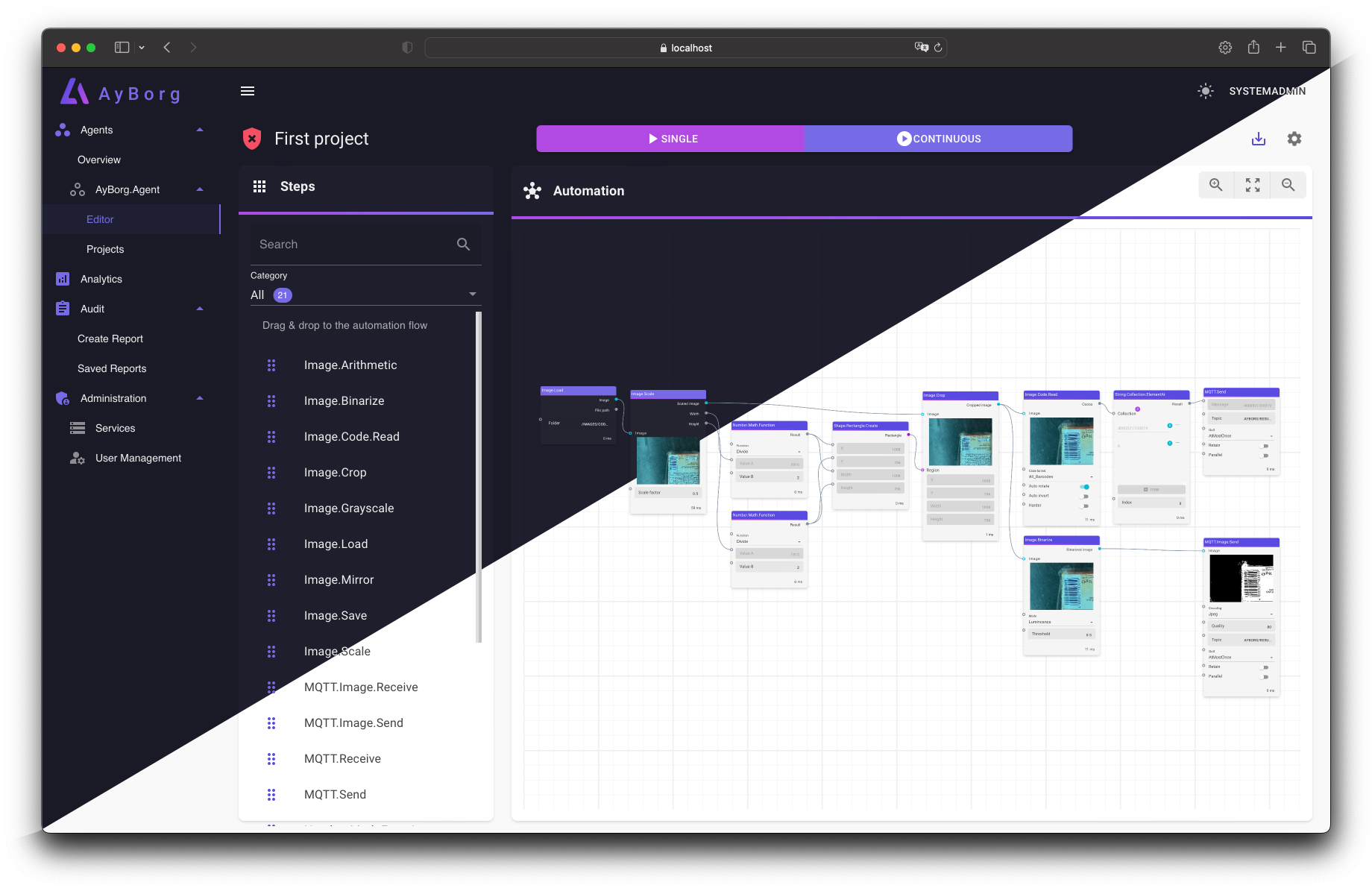Click the search magnifier in Steps panel
This screenshot has height=888, width=1372.
click(463, 245)
